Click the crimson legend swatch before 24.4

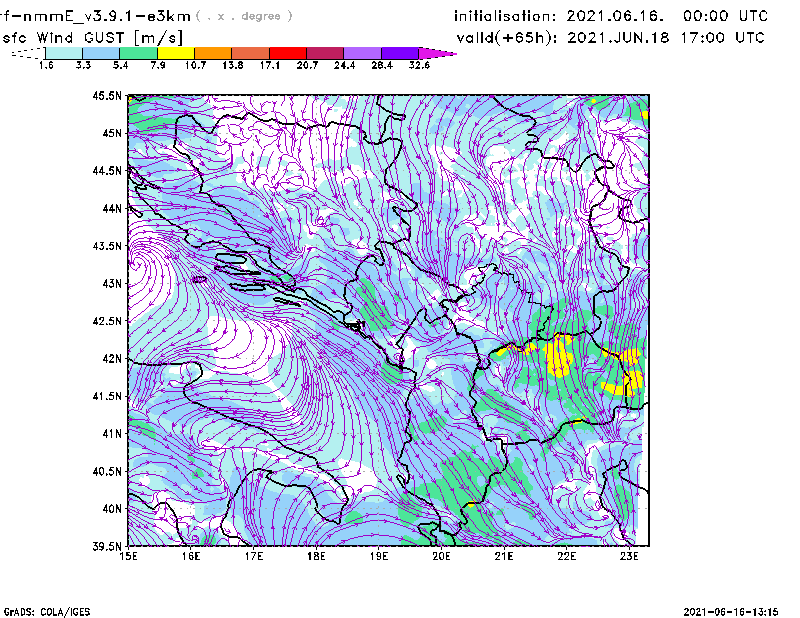click(x=325, y=53)
